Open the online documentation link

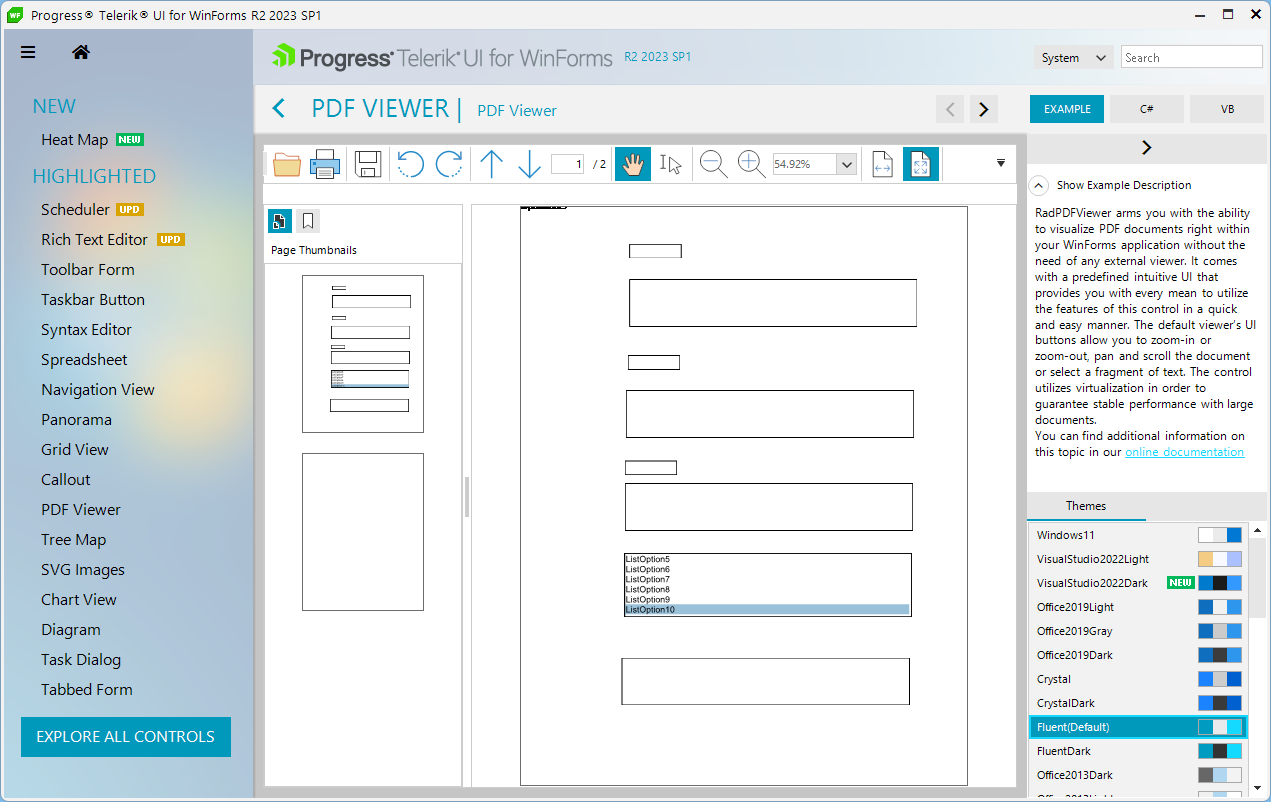click(1184, 452)
